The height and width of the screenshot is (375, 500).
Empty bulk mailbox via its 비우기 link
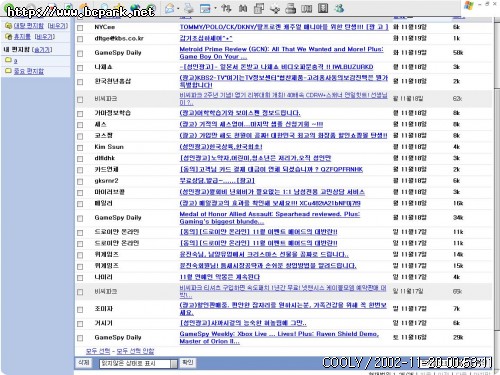pos(58,26)
